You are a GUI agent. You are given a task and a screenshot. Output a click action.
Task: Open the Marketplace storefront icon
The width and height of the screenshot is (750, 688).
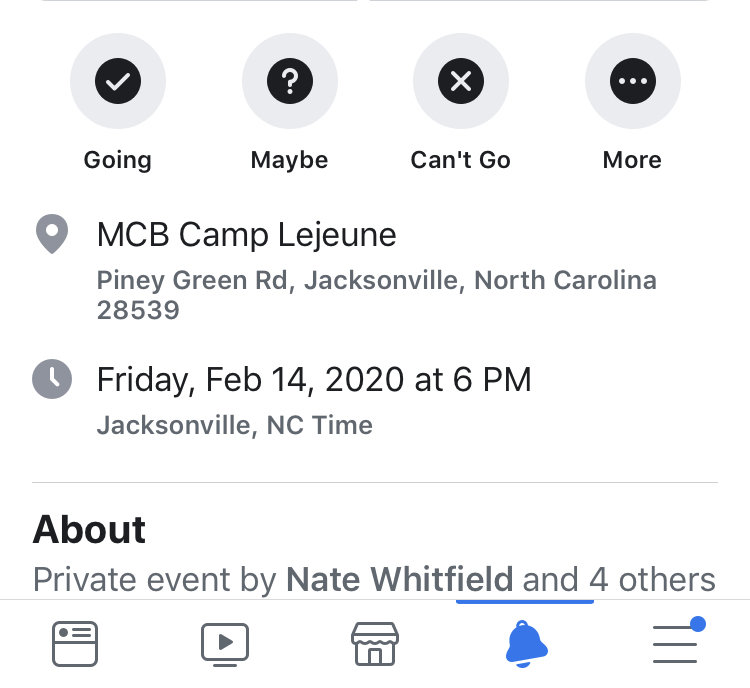[375, 644]
